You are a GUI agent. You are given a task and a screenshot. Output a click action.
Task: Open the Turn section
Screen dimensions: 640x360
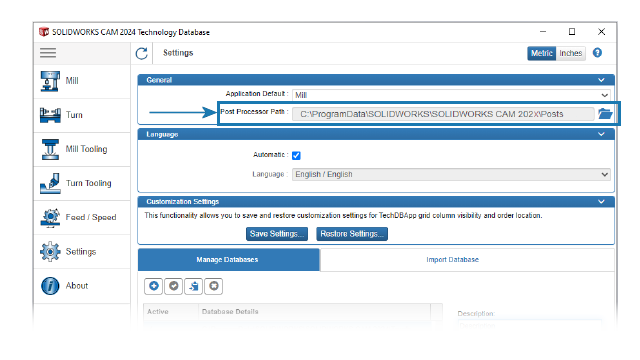pyautogui.click(x=82, y=115)
